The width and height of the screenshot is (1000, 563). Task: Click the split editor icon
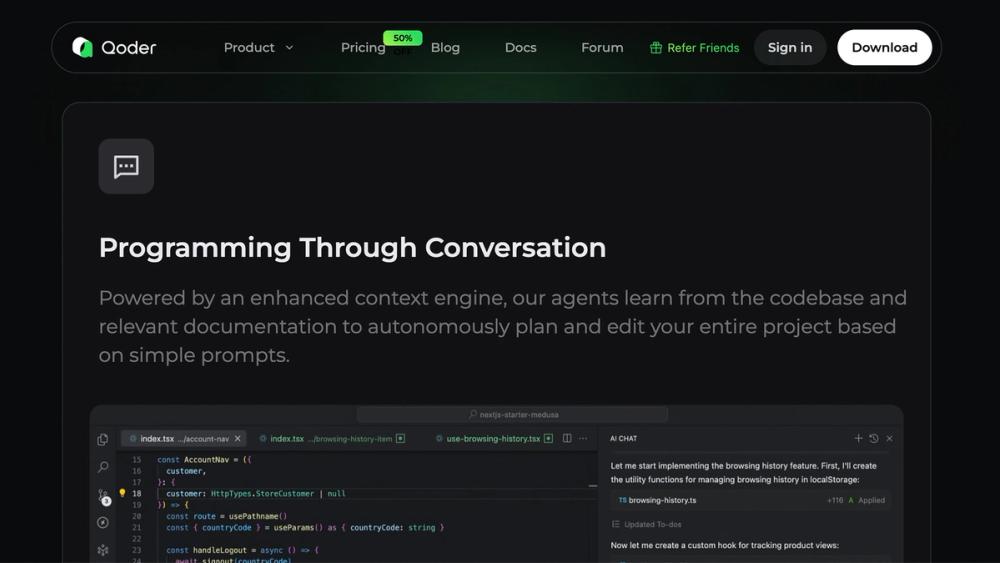(567, 438)
